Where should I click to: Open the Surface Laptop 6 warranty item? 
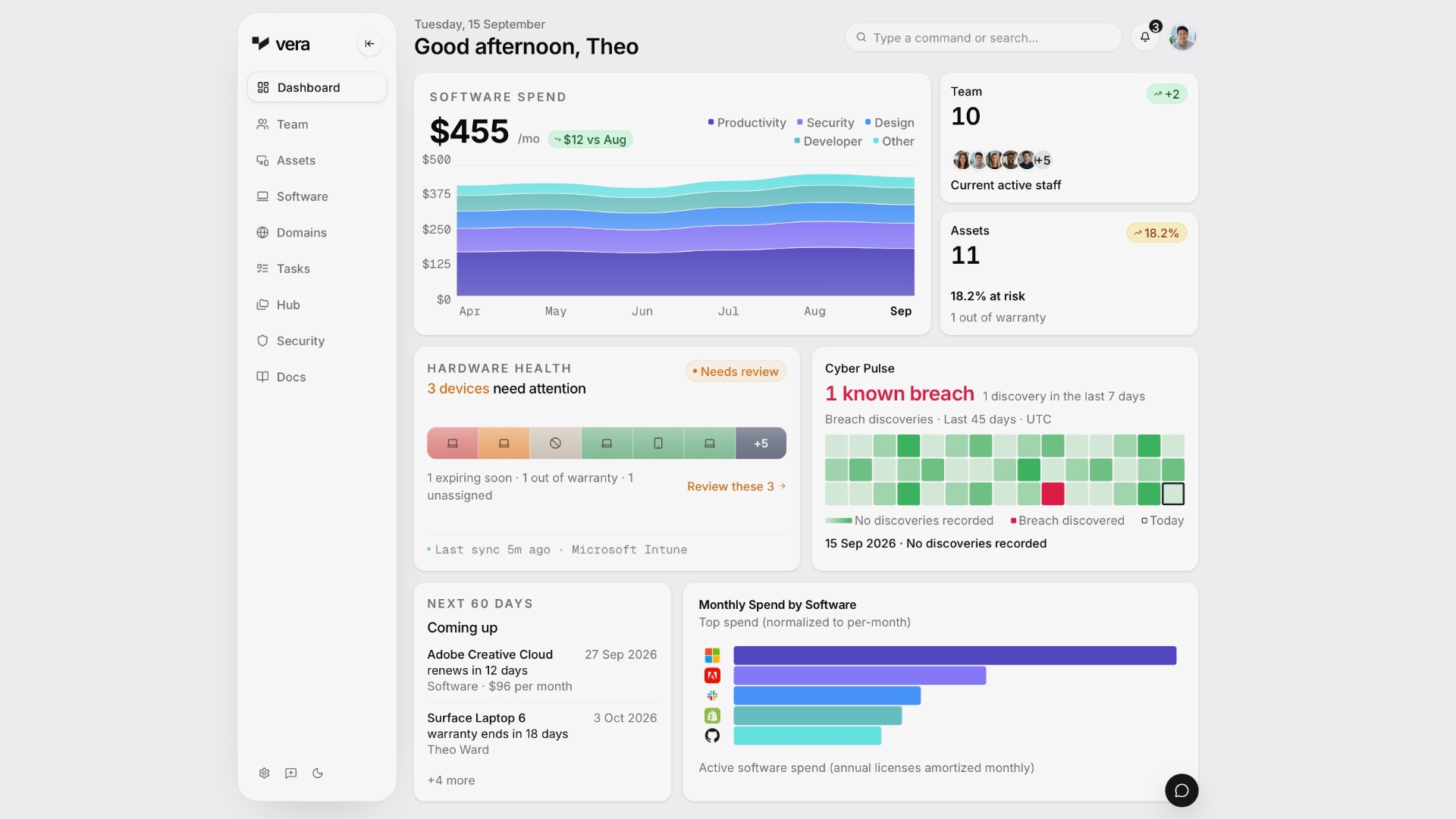(541, 734)
